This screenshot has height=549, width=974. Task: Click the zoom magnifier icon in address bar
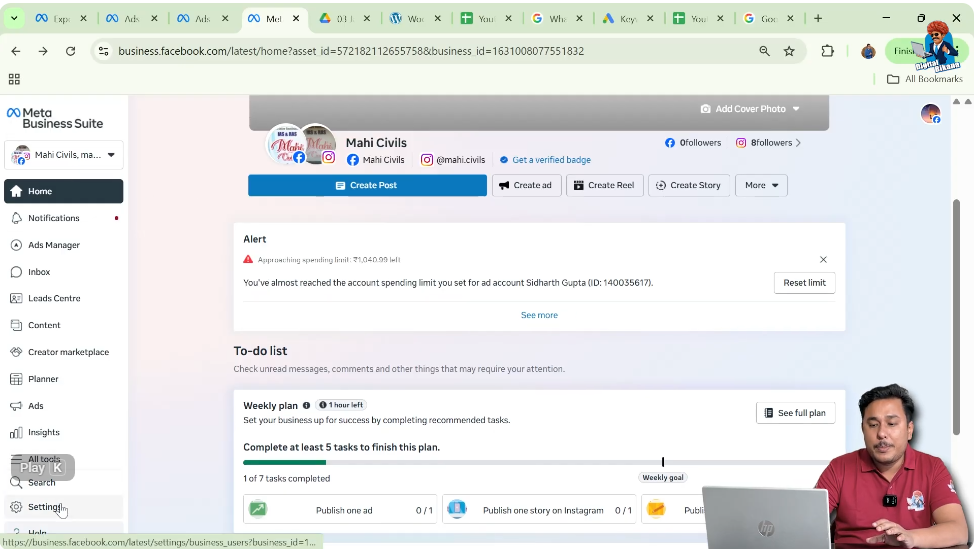(764, 51)
